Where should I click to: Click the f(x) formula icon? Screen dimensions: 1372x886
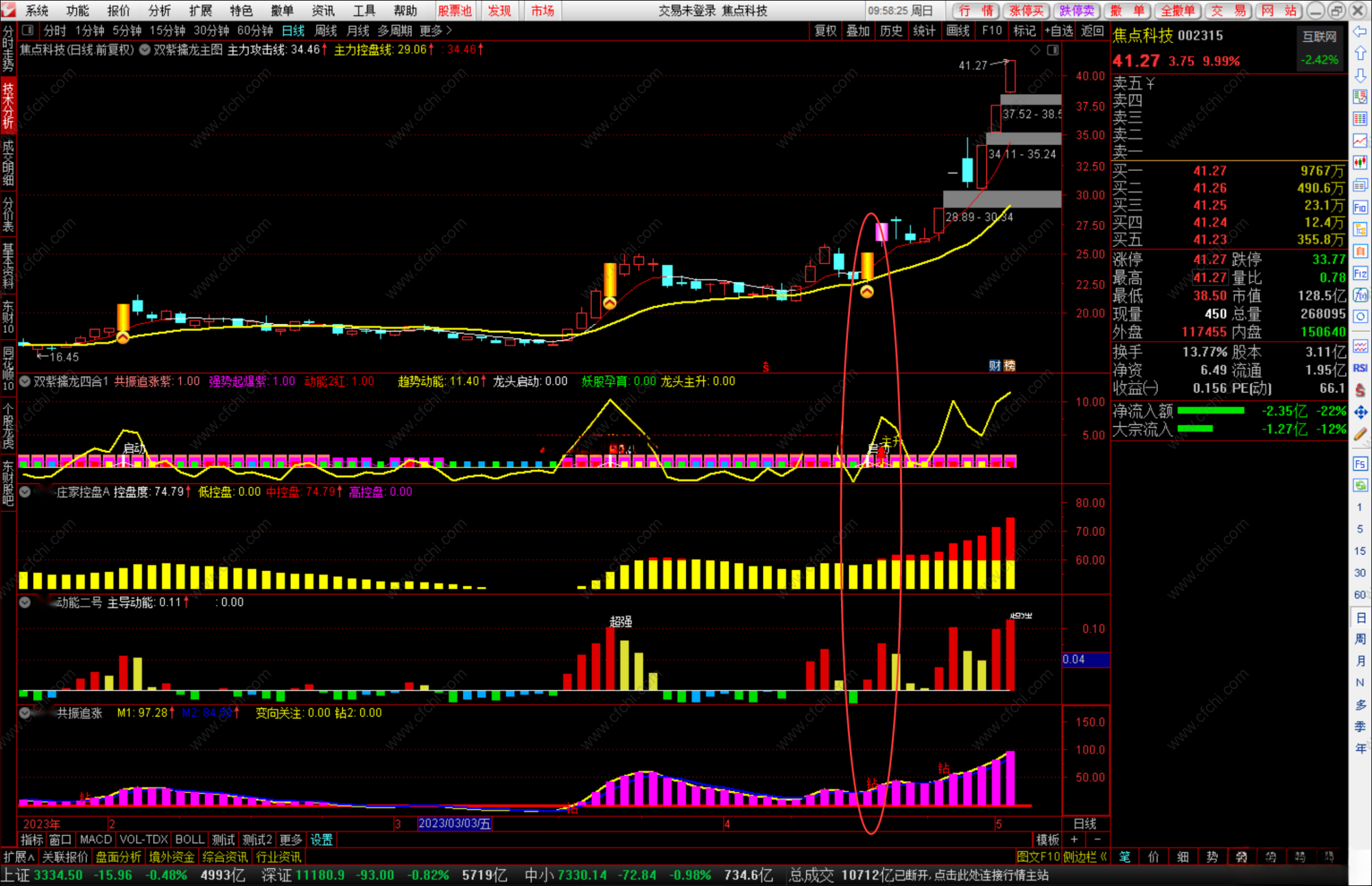[1360, 295]
